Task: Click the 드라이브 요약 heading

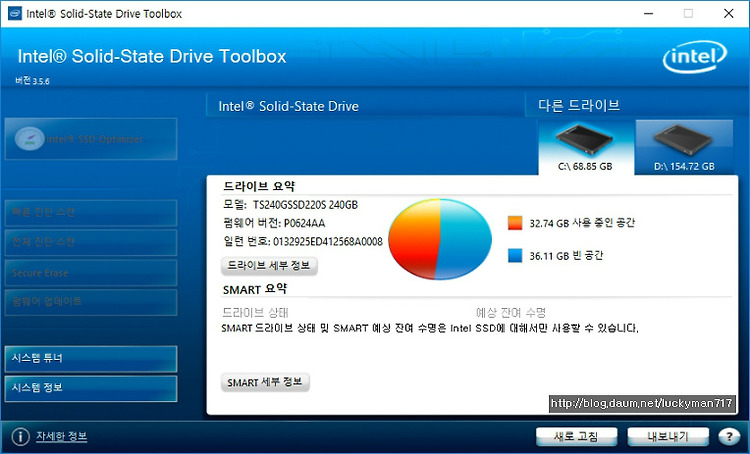Action: point(259,186)
